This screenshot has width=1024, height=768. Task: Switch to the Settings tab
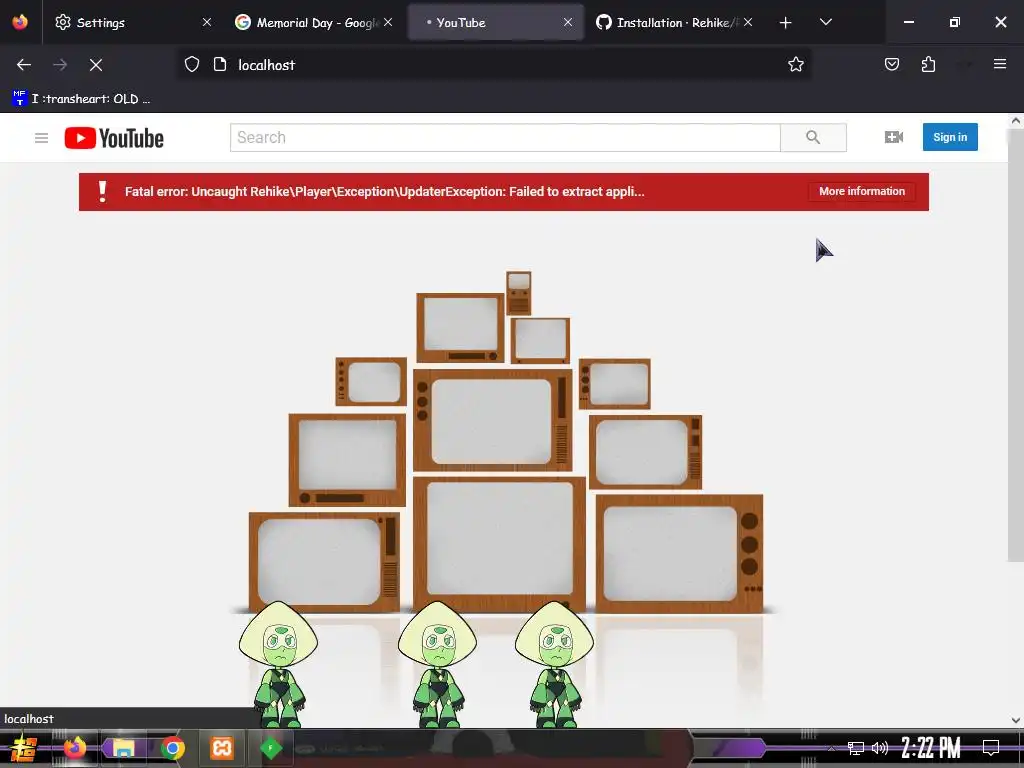click(x=131, y=22)
